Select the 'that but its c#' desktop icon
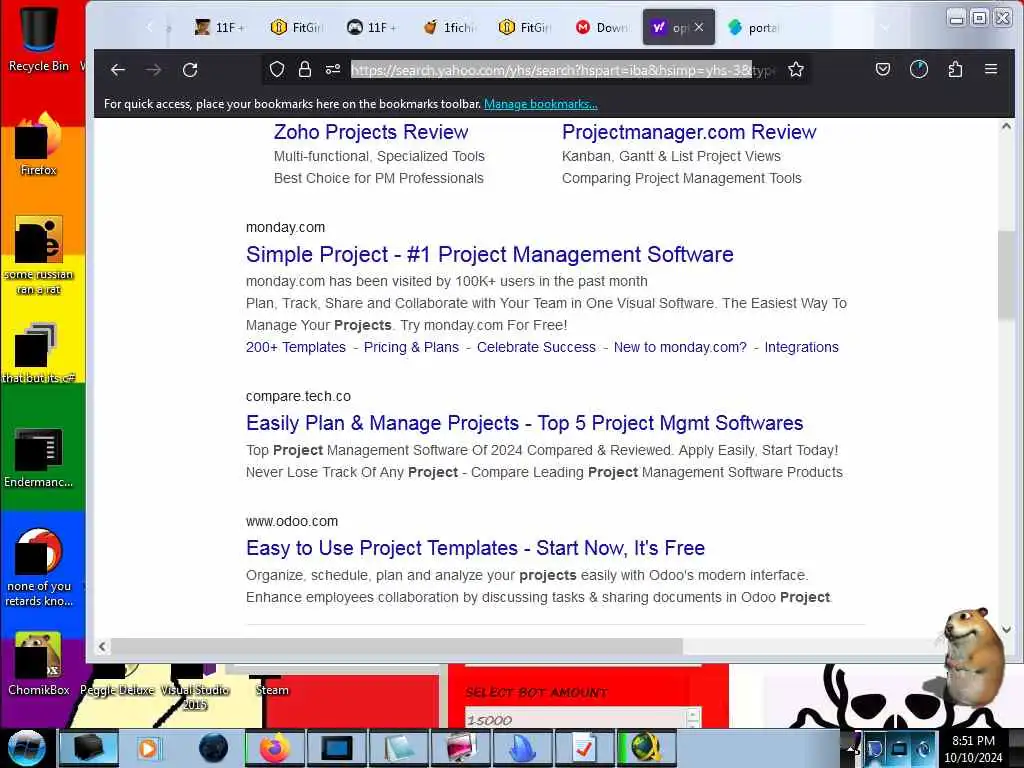Viewport: 1024px width, 768px height. [39, 353]
